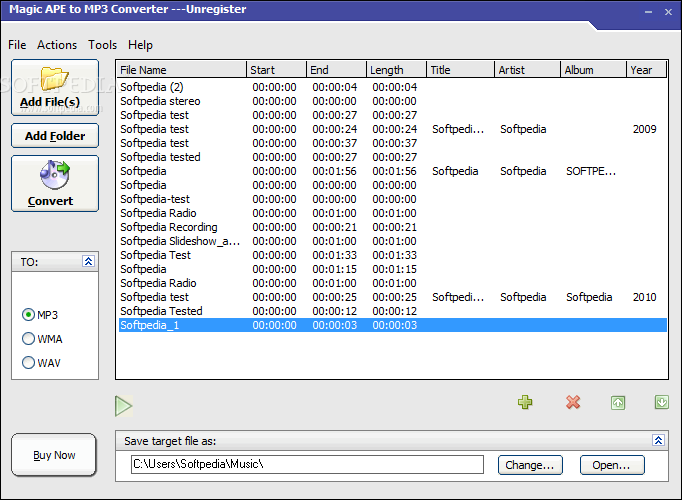Move item up with green arrow icon
Image resolution: width=682 pixels, height=500 pixels.
click(x=618, y=403)
